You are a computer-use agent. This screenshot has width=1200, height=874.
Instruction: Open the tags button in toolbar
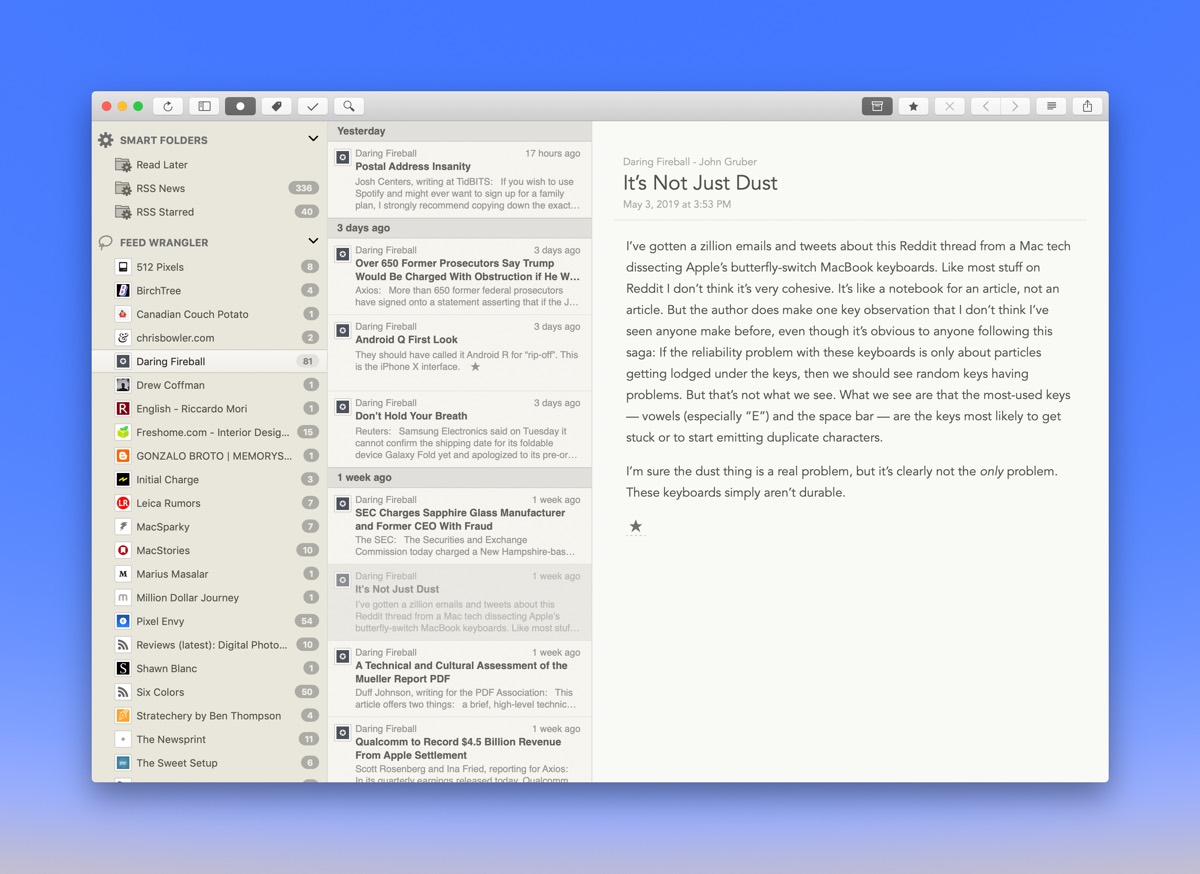coord(277,106)
